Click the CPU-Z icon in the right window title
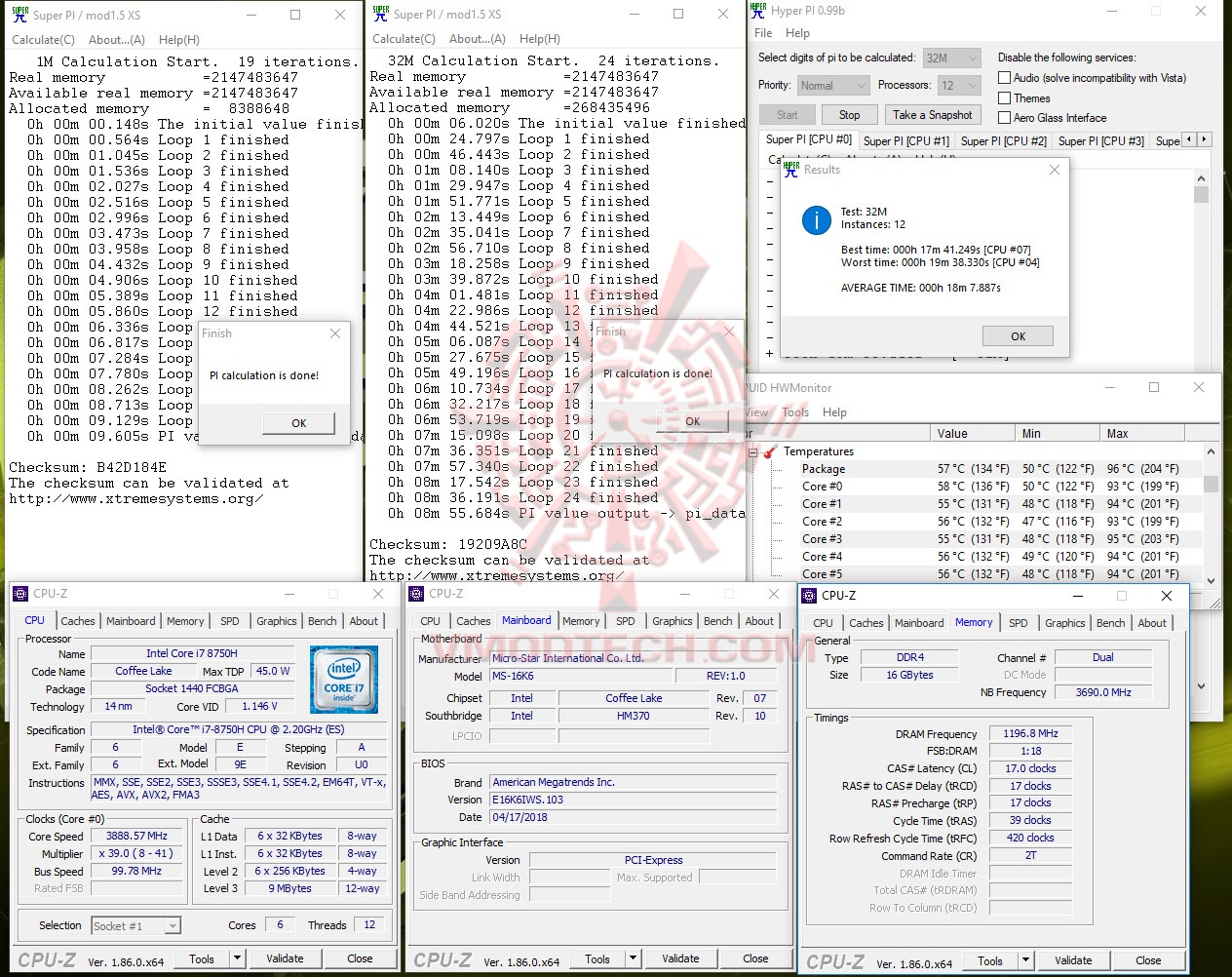The height and width of the screenshot is (977, 1232). pyautogui.click(x=809, y=595)
